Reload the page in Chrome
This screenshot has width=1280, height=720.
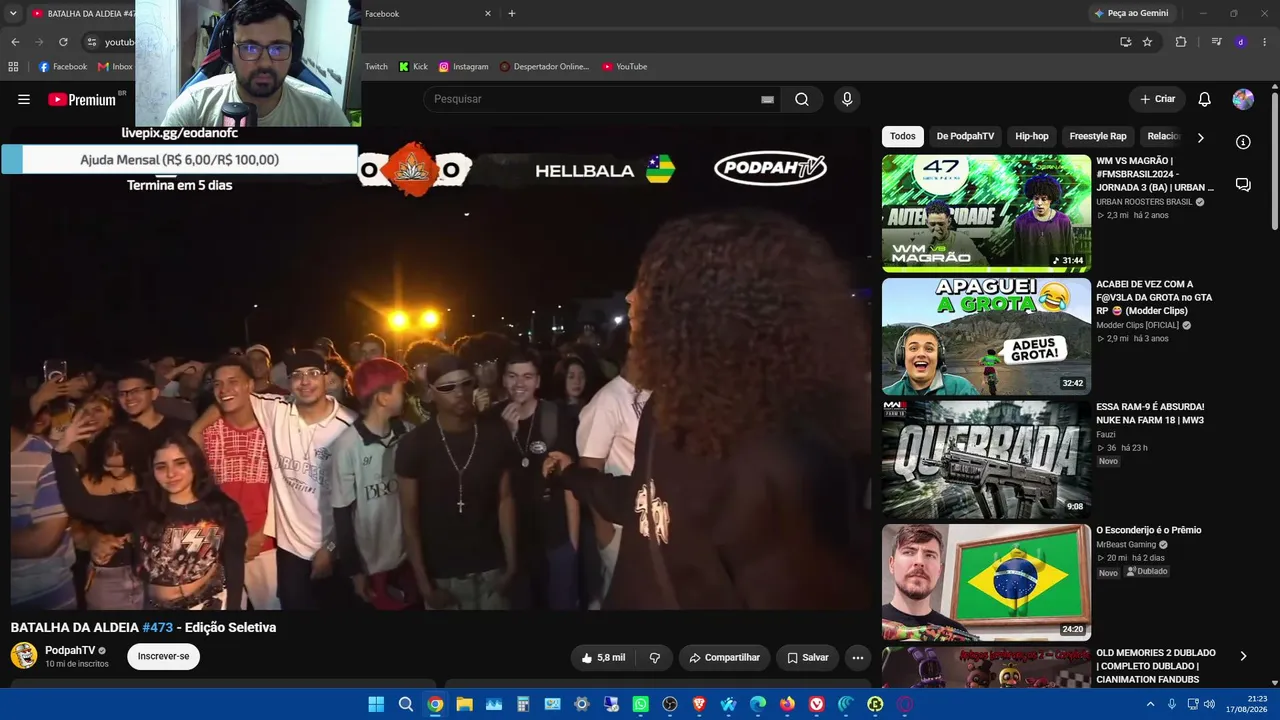point(63,42)
